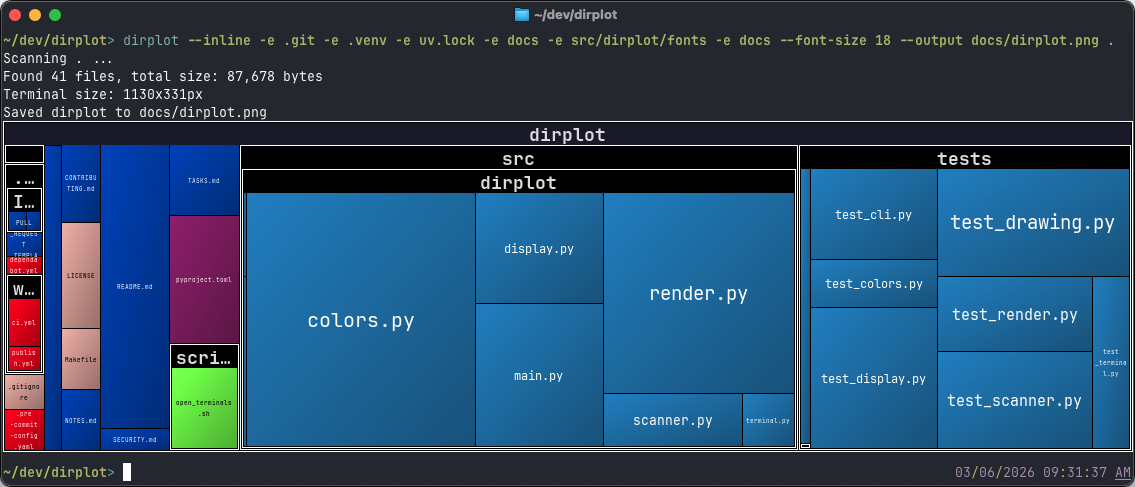
Task: Click the green open_terminals.sh tile
Action: (204, 407)
